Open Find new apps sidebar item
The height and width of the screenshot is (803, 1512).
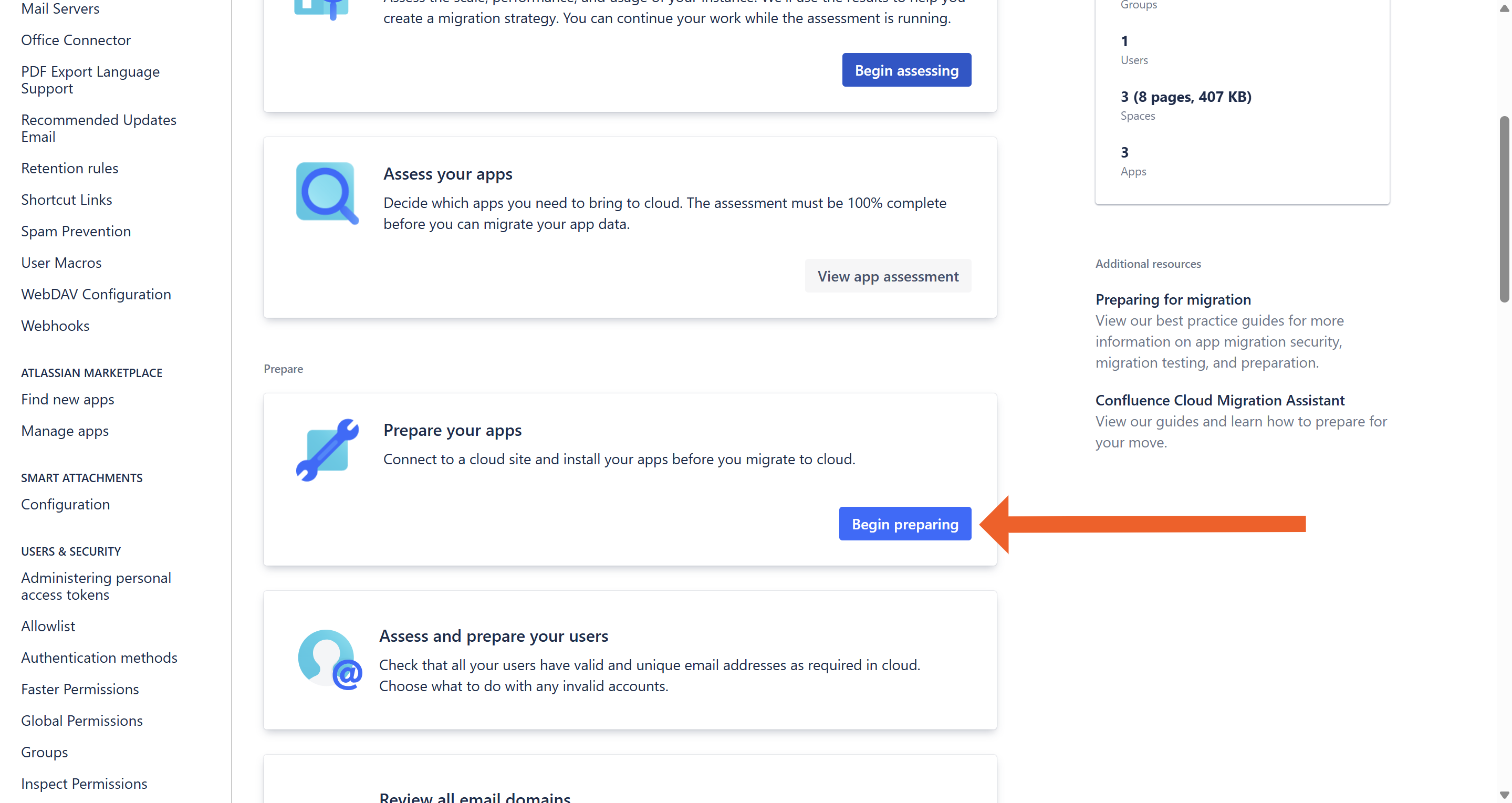[68, 399]
